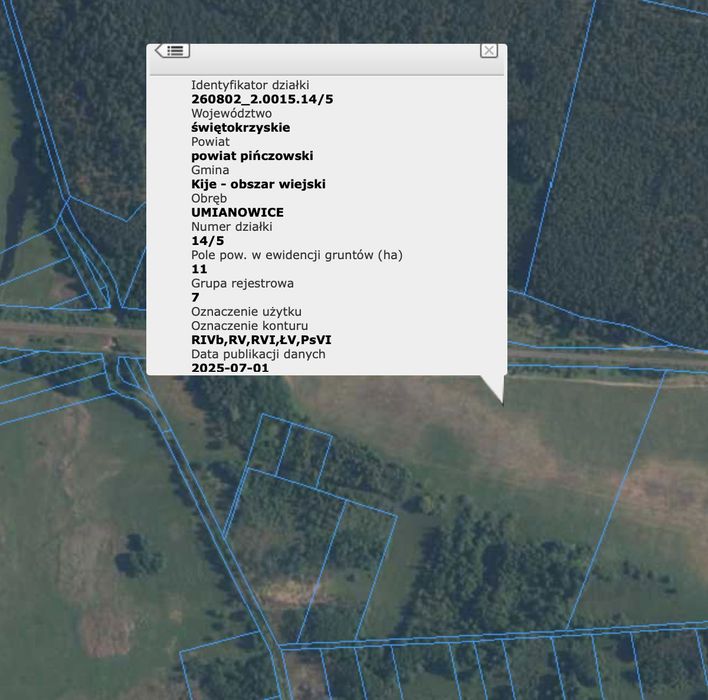Click the Oznaczenie użytku label
This screenshot has height=700, width=708.
click(x=246, y=312)
